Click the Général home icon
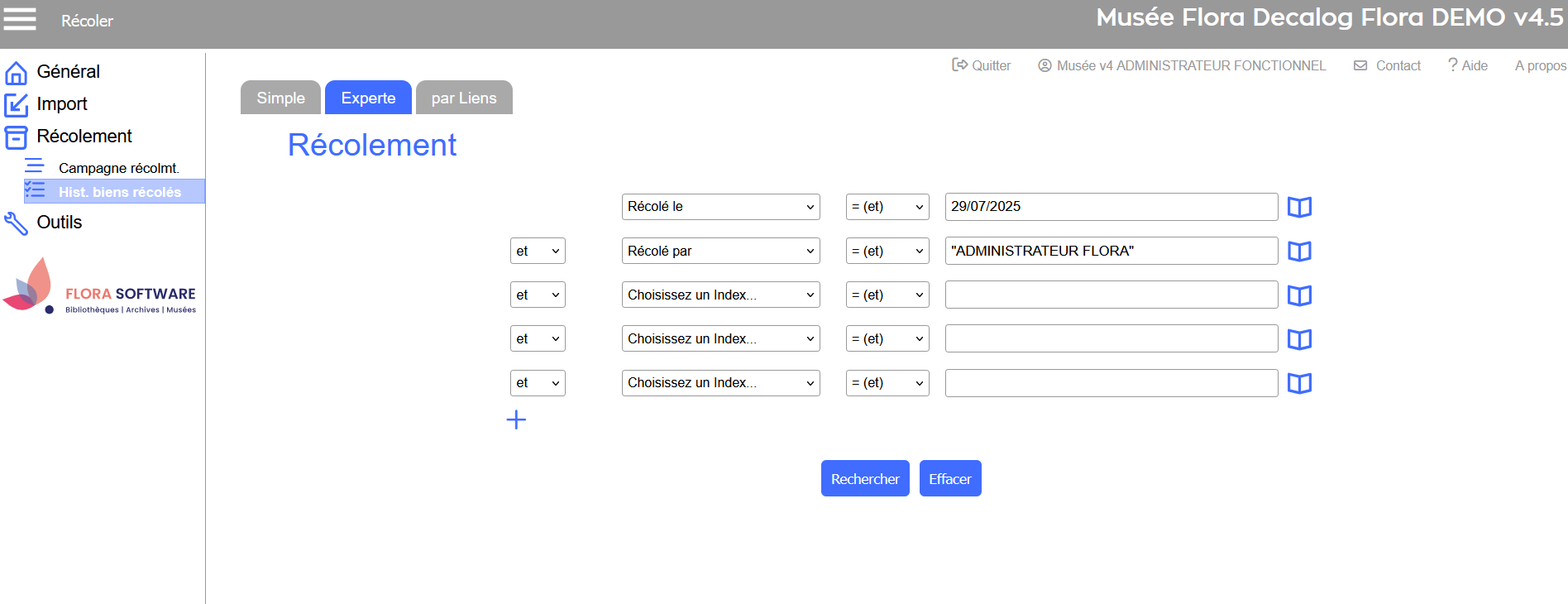This screenshot has height=604, width=1568. tap(16, 73)
